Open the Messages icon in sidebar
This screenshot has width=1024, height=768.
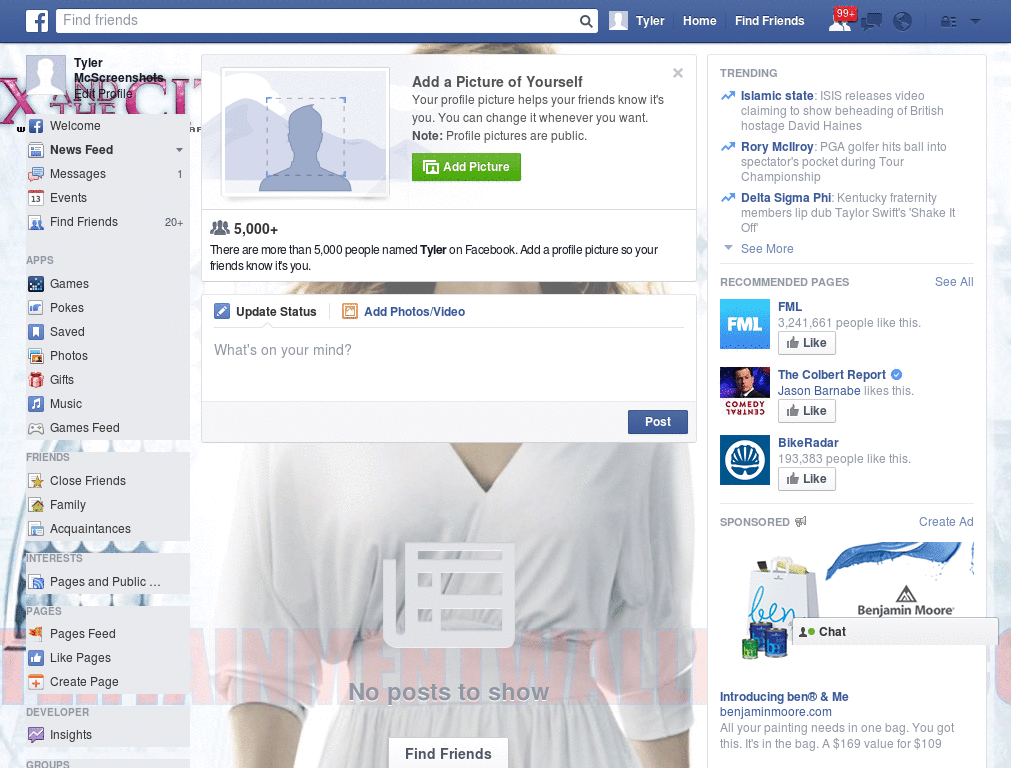(x=36, y=174)
